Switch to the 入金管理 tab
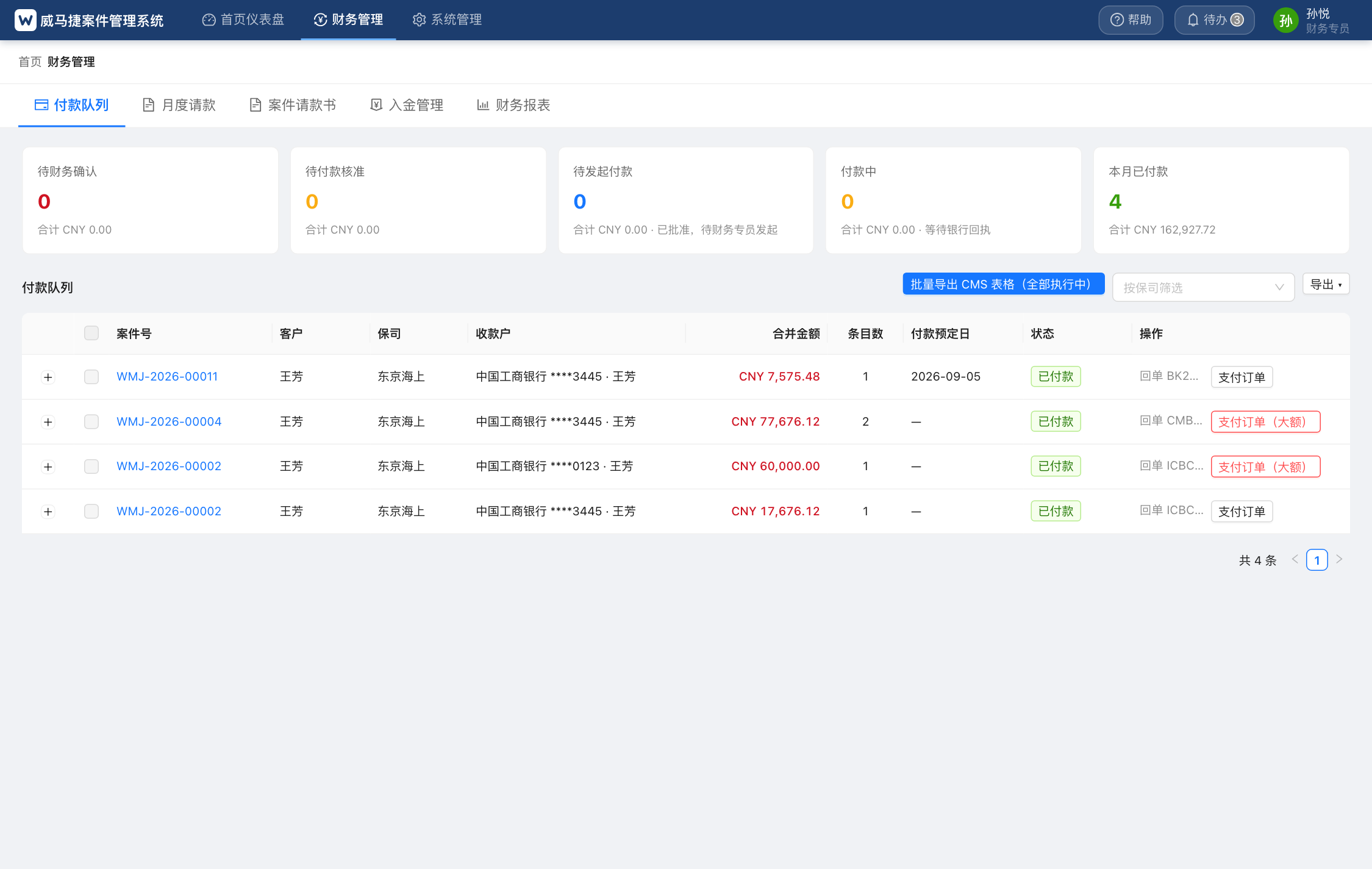This screenshot has height=869, width=1372. click(x=407, y=105)
